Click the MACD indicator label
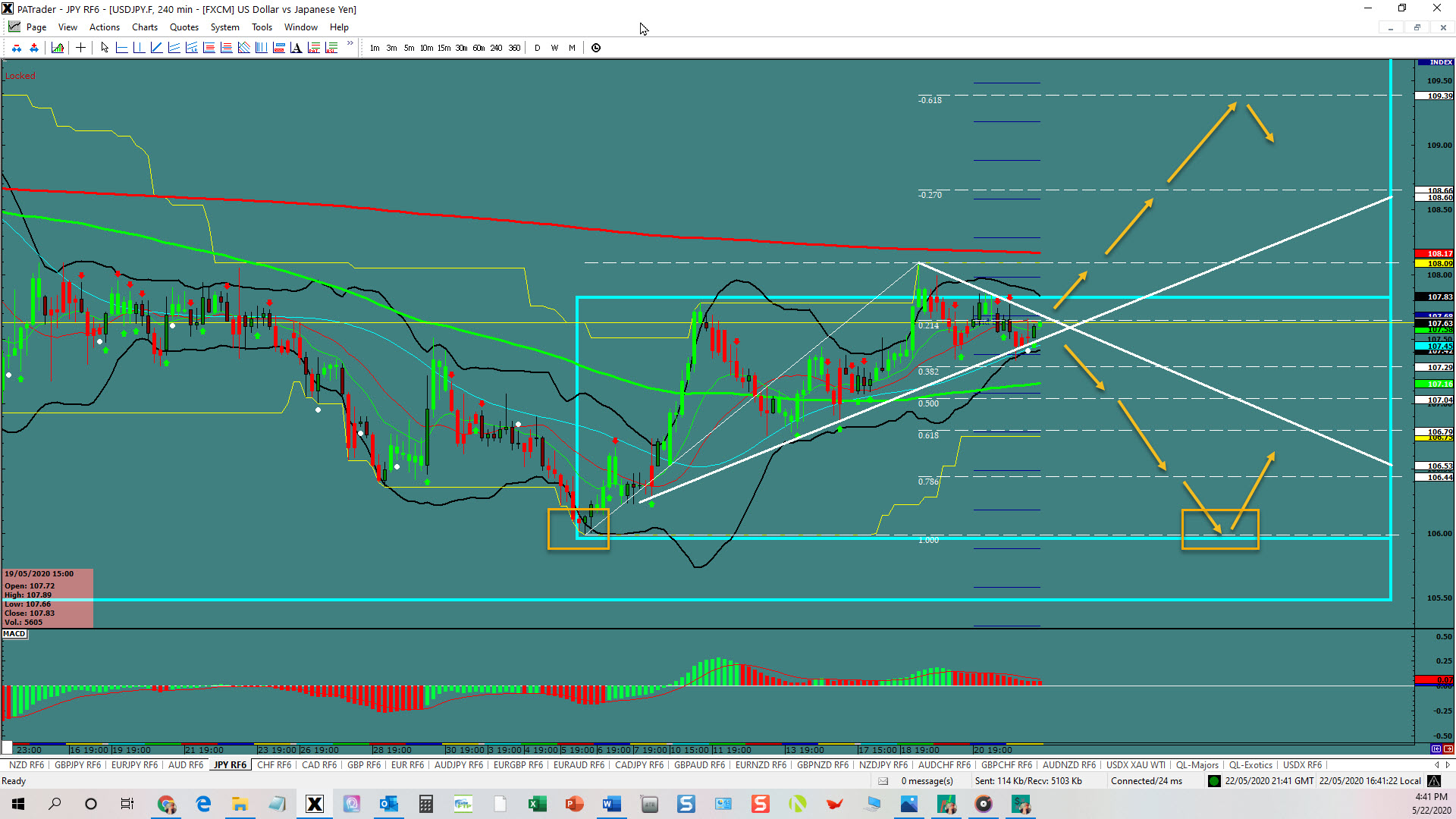Image resolution: width=1456 pixels, height=819 pixels. click(x=14, y=634)
